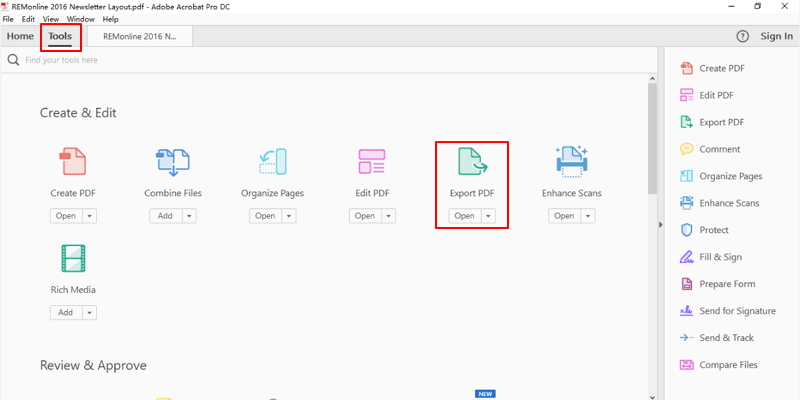The width and height of the screenshot is (800, 400).
Task: Select the Prepare Form icon
Action: tap(687, 284)
